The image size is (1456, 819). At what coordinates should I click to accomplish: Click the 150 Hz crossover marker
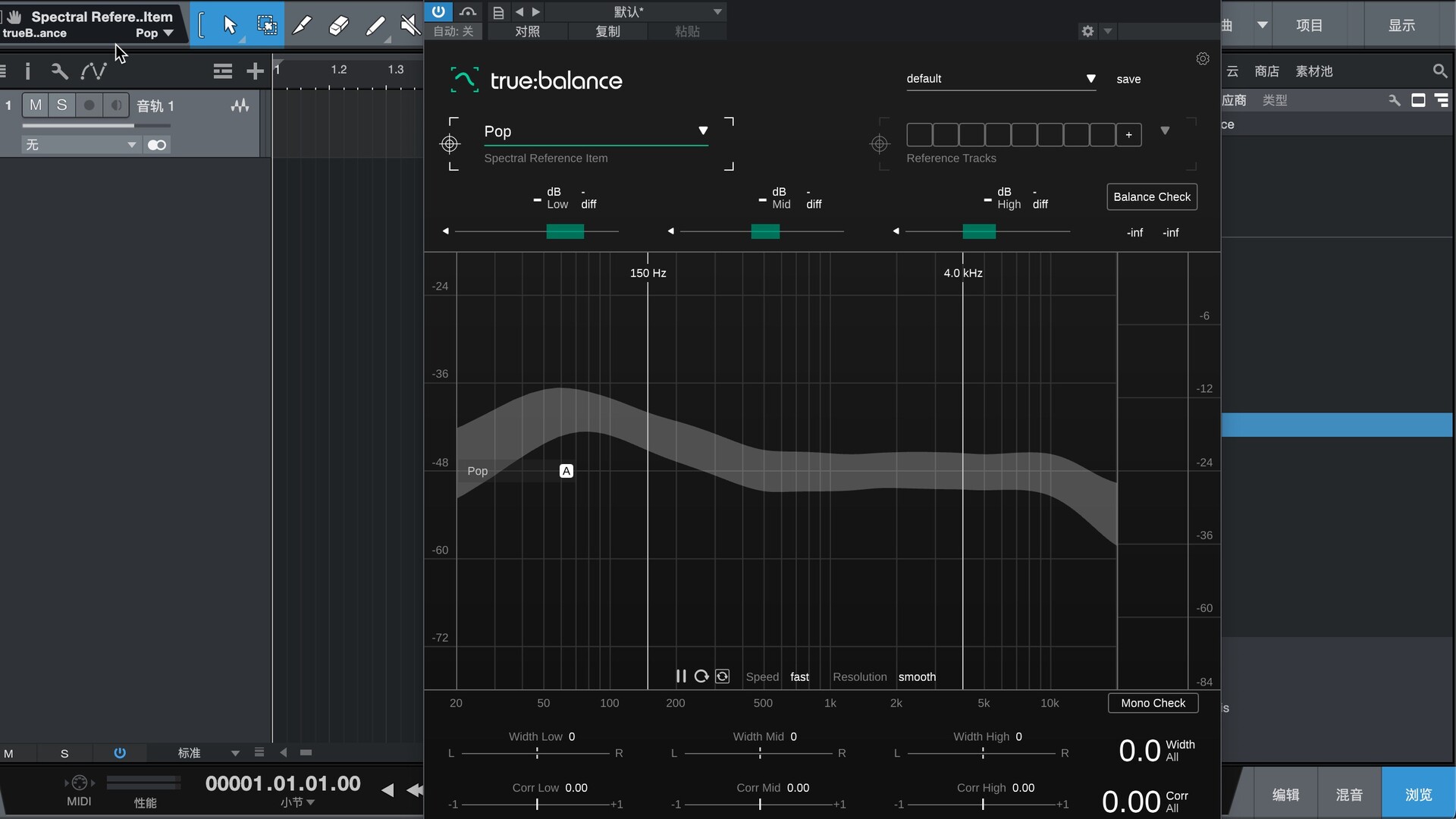tap(648, 273)
